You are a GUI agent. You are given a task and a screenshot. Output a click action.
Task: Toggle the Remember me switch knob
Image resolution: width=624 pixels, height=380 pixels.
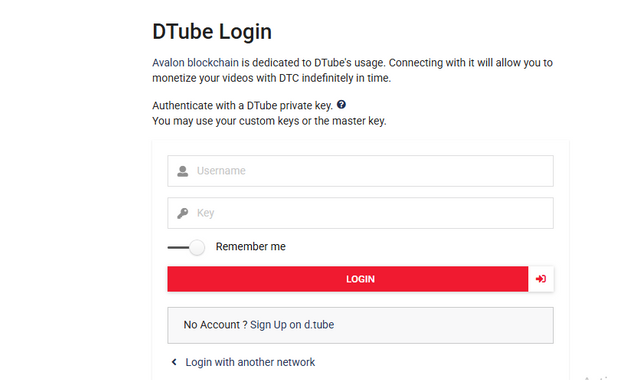tap(197, 247)
